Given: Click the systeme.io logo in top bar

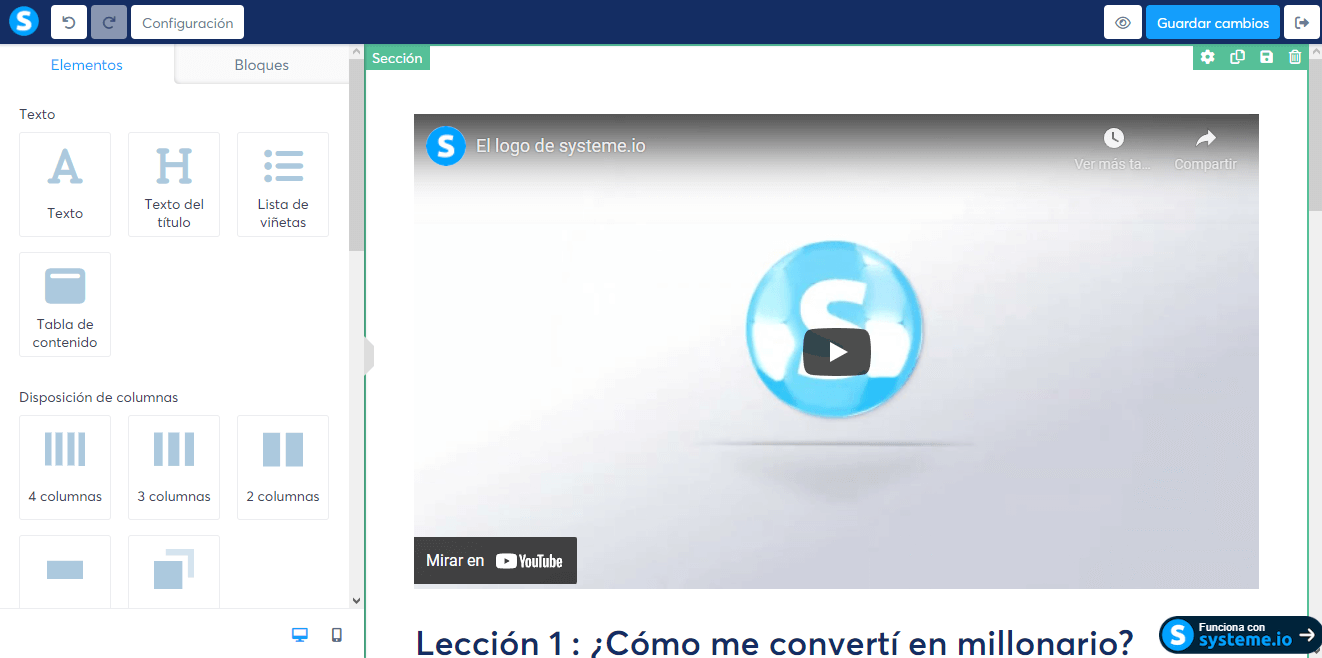Looking at the screenshot, I should (x=24, y=22).
